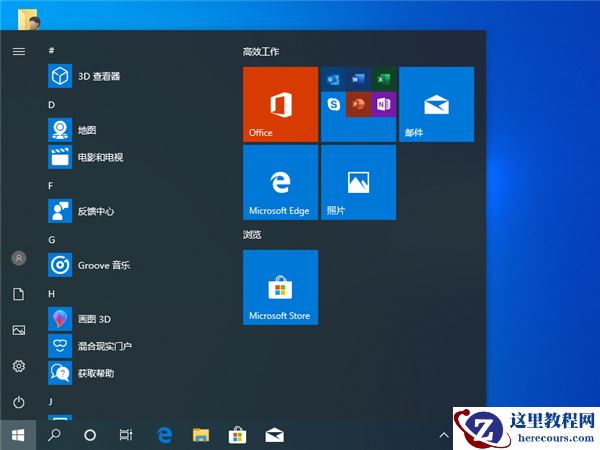Open the 电影和电视 clapperboard icon
This screenshot has height=450, width=600.
point(60,157)
